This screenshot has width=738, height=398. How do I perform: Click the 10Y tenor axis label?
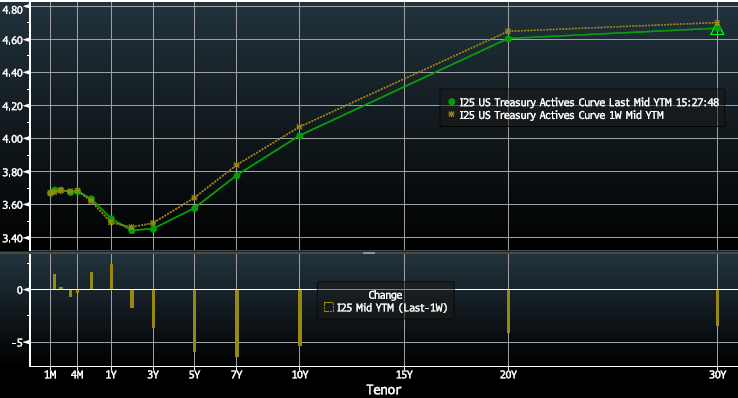click(300, 375)
